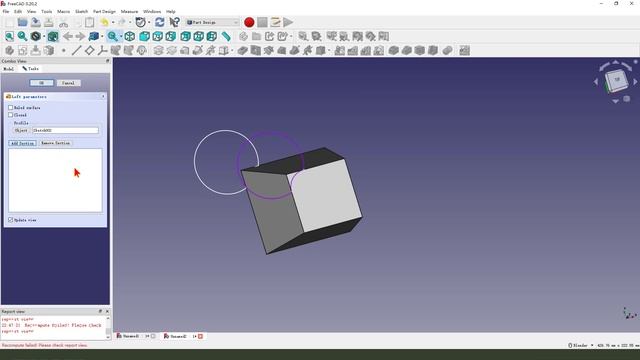Click the local coordinate system icon
The image size is (640, 360).
pyautogui.click(x=102, y=51)
